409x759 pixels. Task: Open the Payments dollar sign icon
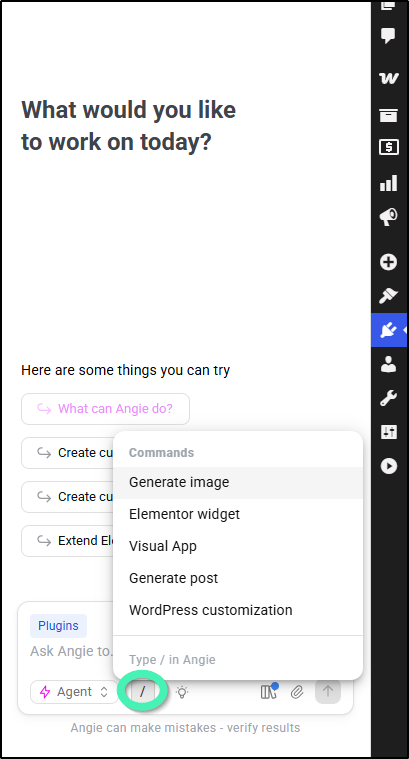(x=389, y=147)
